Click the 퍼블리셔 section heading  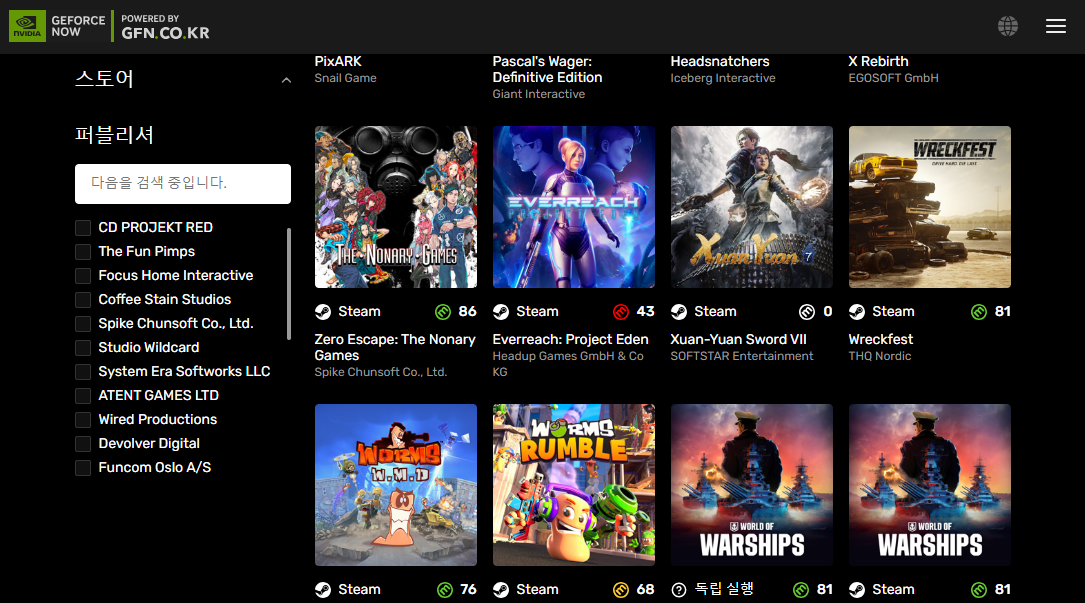point(114,134)
